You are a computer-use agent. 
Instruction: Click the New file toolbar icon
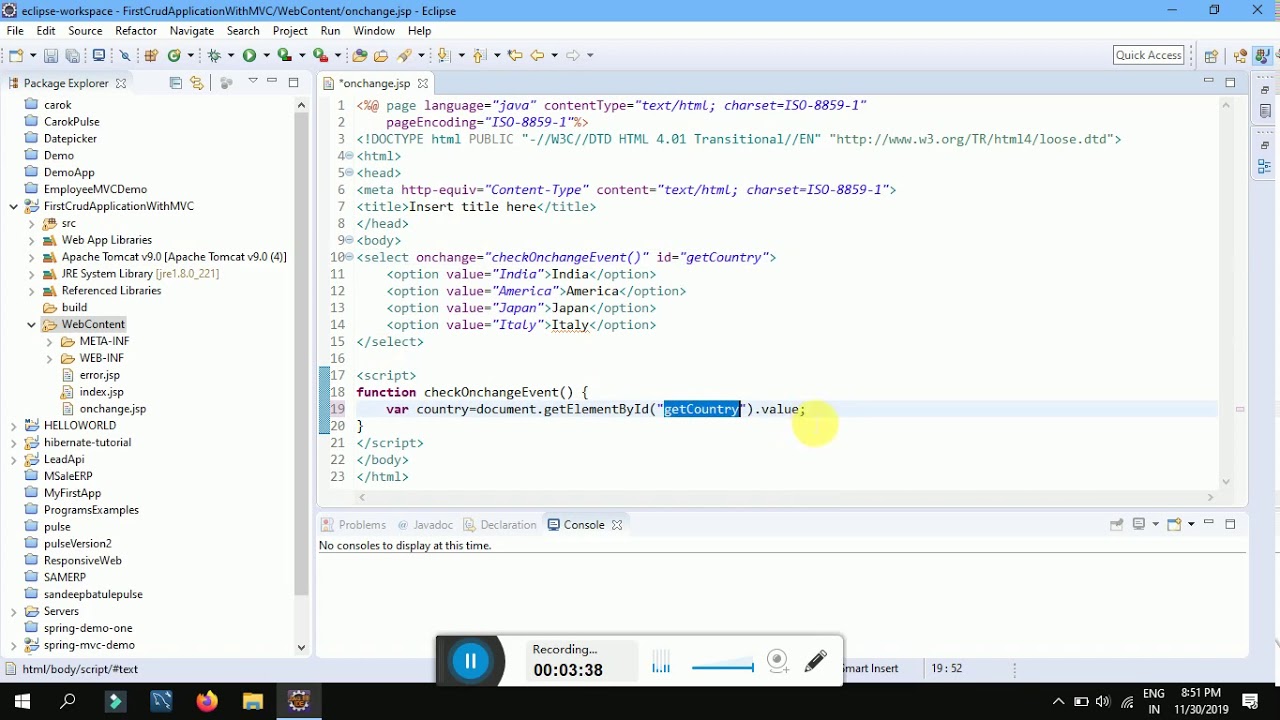point(16,55)
